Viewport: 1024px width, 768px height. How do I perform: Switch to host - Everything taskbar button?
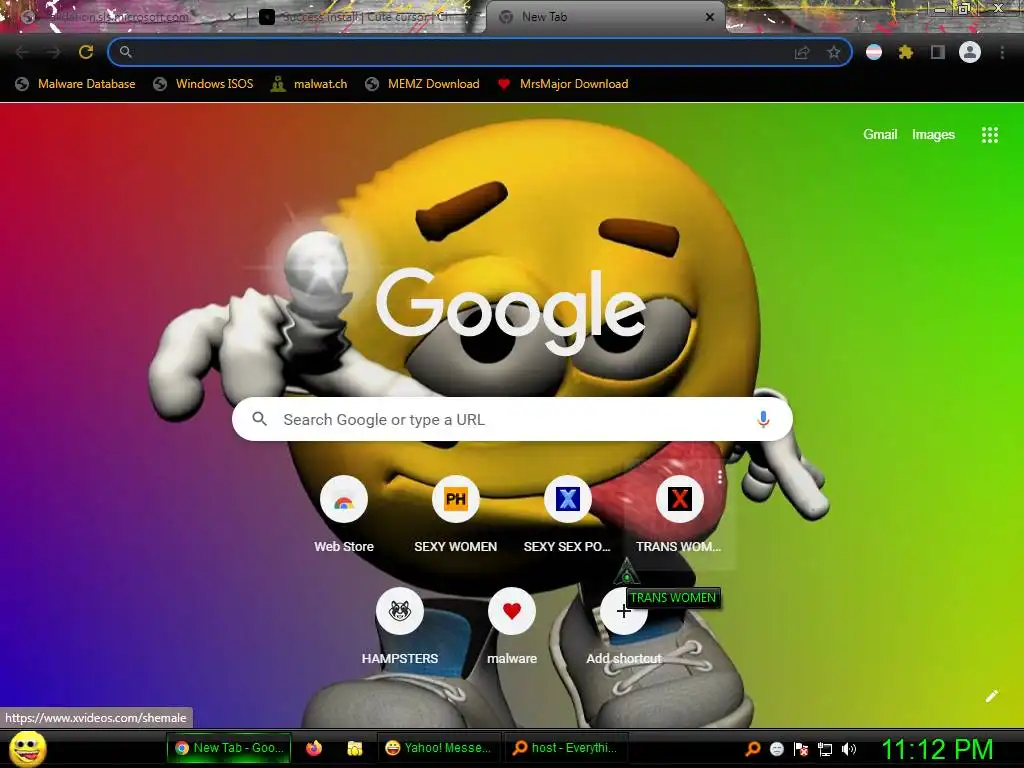tap(566, 748)
